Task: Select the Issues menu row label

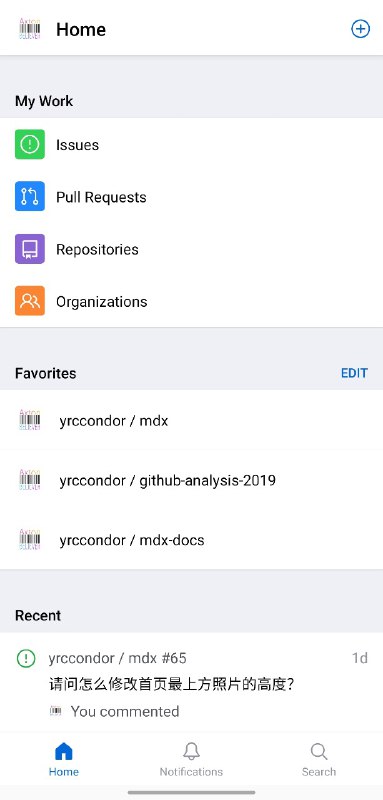Action: [78, 145]
